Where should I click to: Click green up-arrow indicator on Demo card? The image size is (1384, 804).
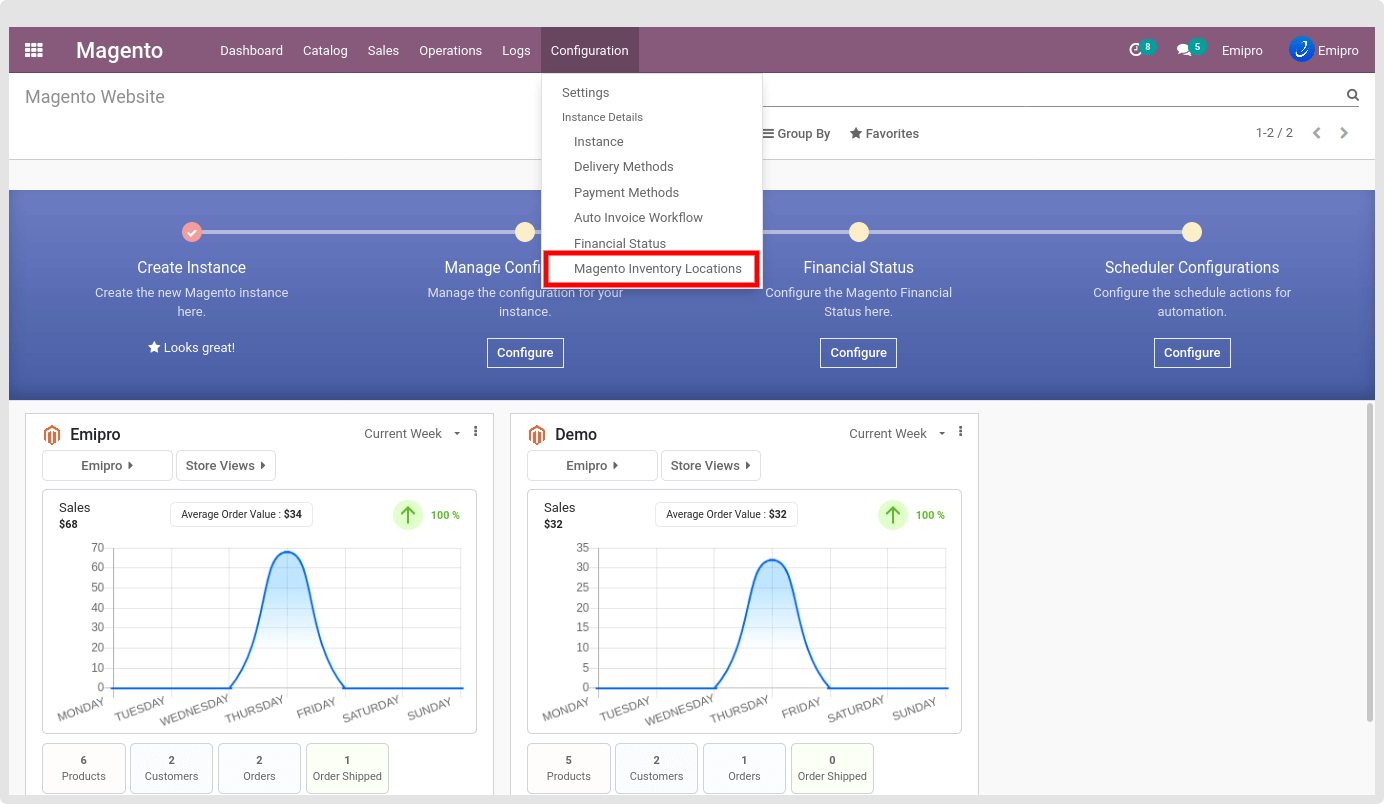click(x=893, y=515)
